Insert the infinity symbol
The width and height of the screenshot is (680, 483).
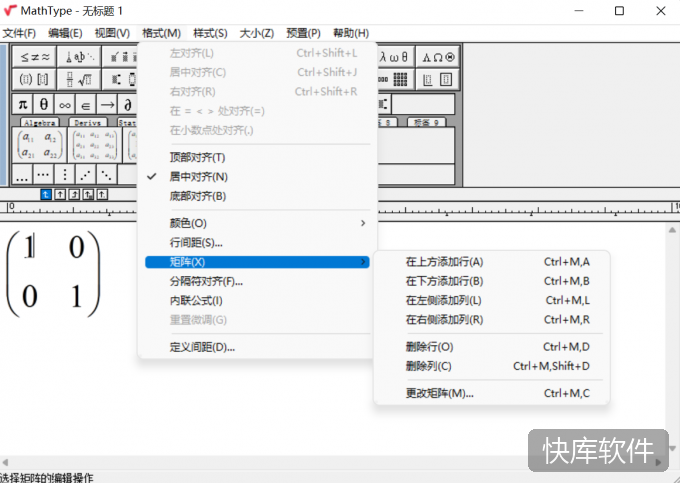pyautogui.click(x=65, y=104)
